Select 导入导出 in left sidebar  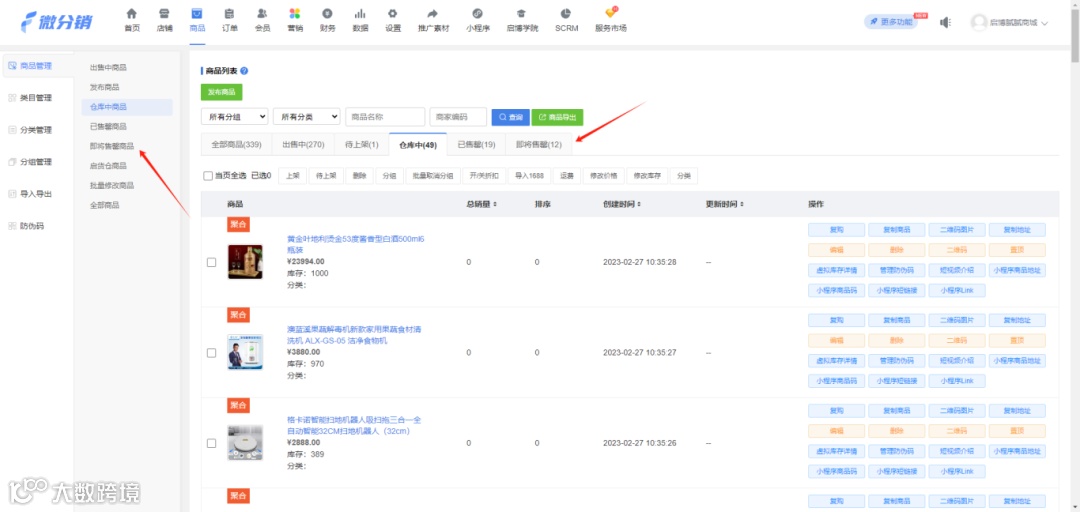tap(37, 194)
